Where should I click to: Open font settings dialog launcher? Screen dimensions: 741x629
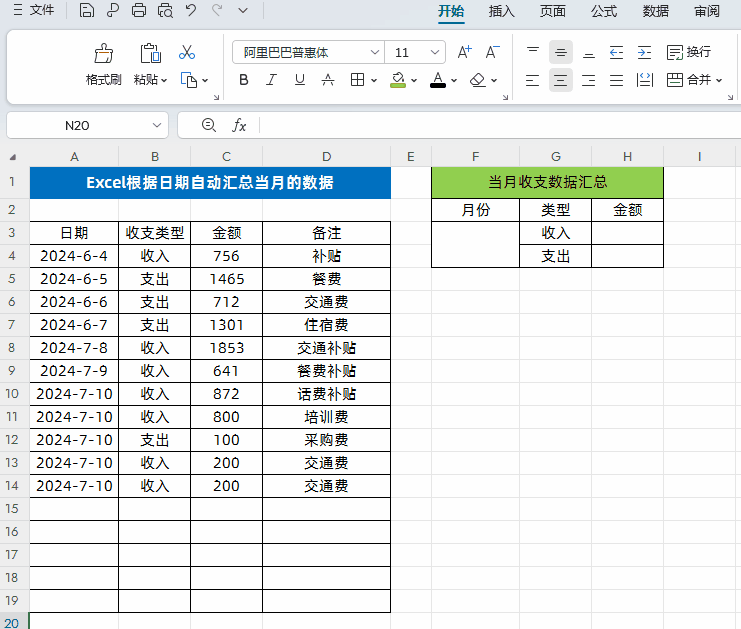click(505, 97)
